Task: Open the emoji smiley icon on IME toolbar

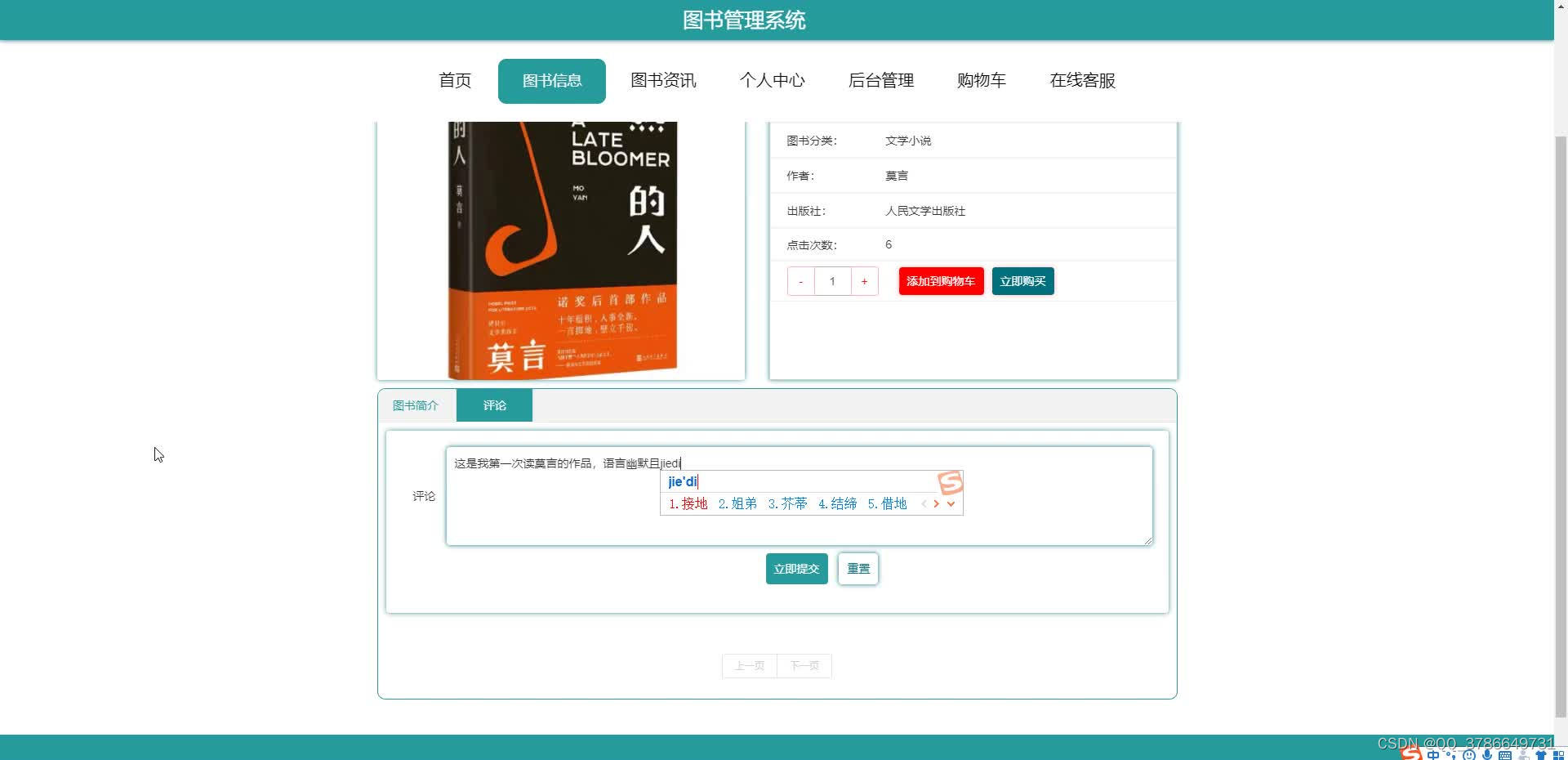Action: point(1469,755)
